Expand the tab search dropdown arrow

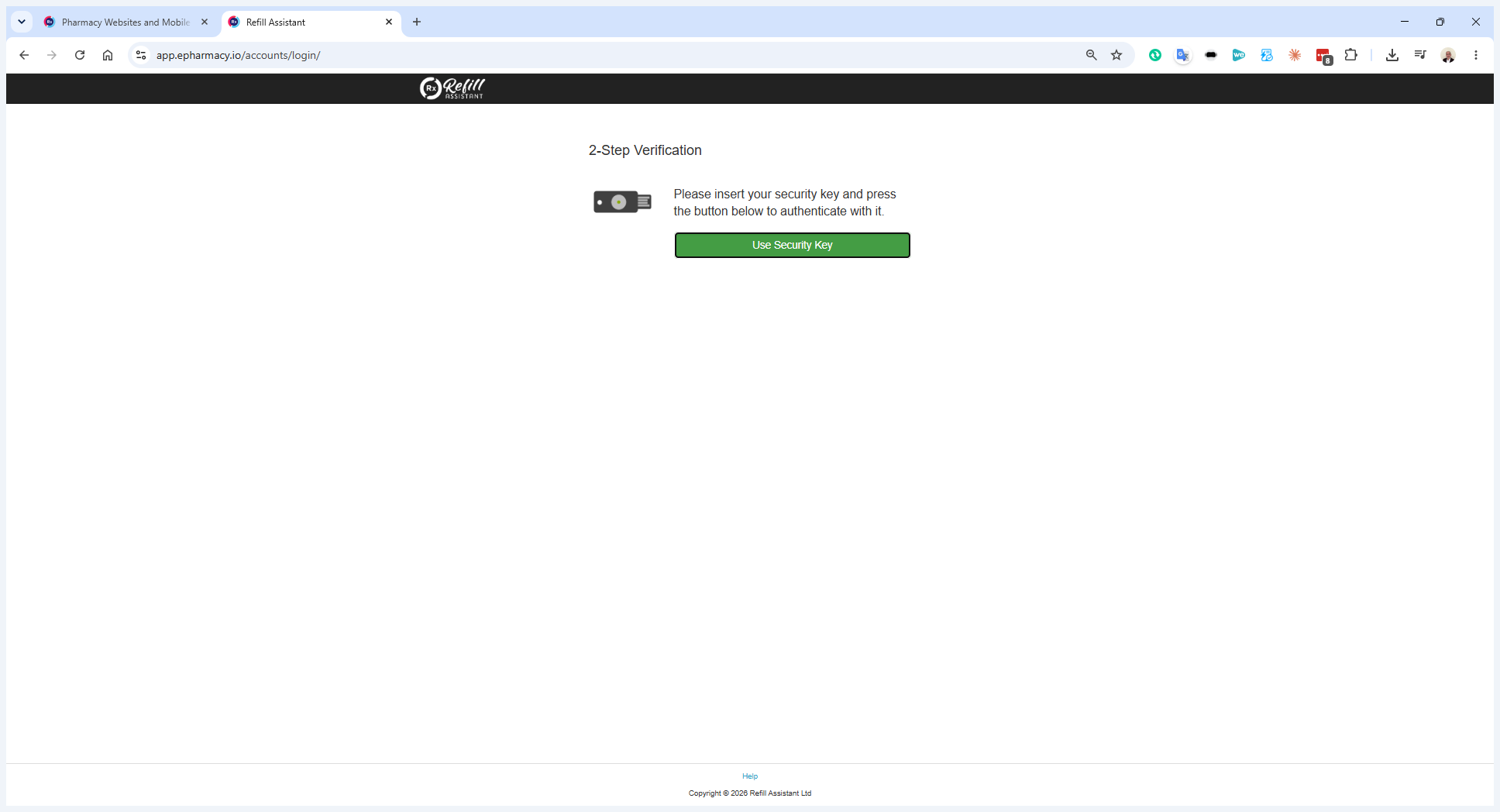pyautogui.click(x=22, y=22)
